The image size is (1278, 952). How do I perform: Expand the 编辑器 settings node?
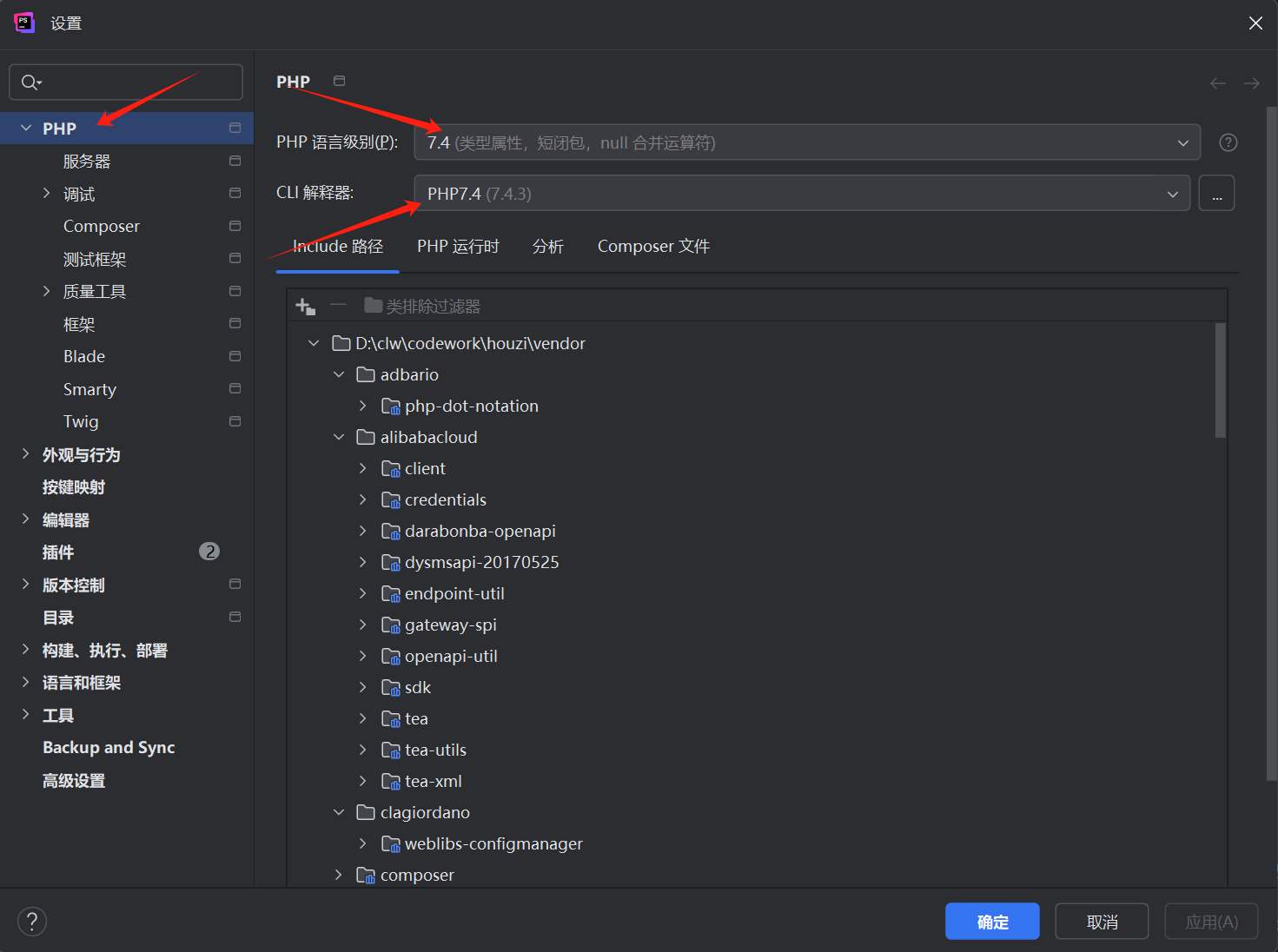pyautogui.click(x=26, y=519)
